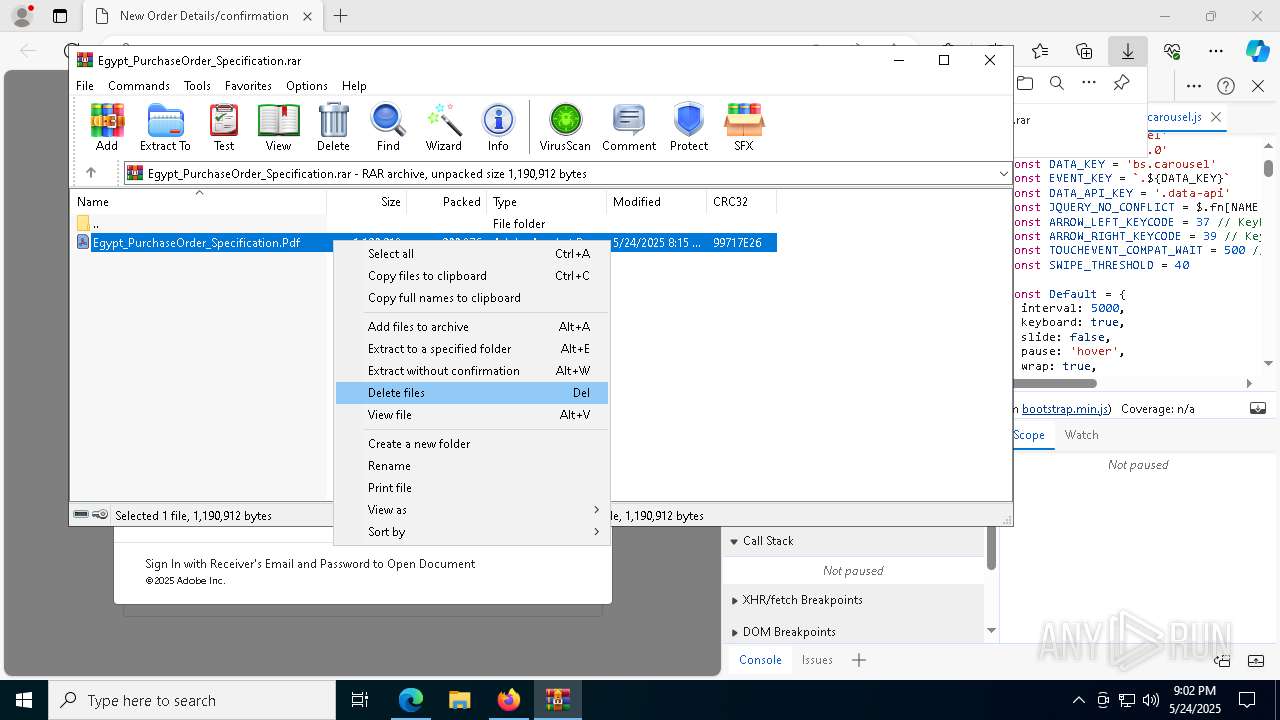Click the Find magnifier icon
This screenshot has width=1280, height=720.
coord(388,127)
